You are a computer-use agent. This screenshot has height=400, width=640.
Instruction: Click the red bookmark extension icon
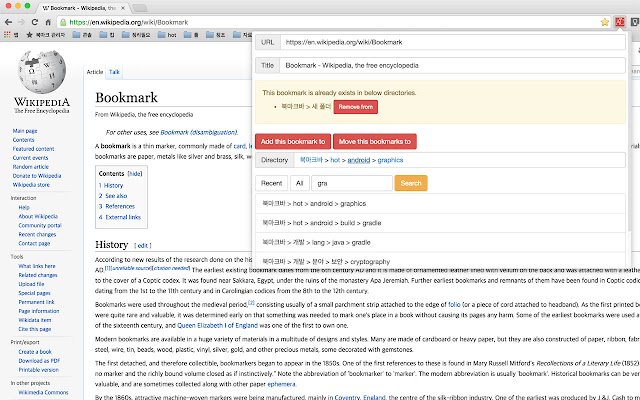pyautogui.click(x=620, y=22)
